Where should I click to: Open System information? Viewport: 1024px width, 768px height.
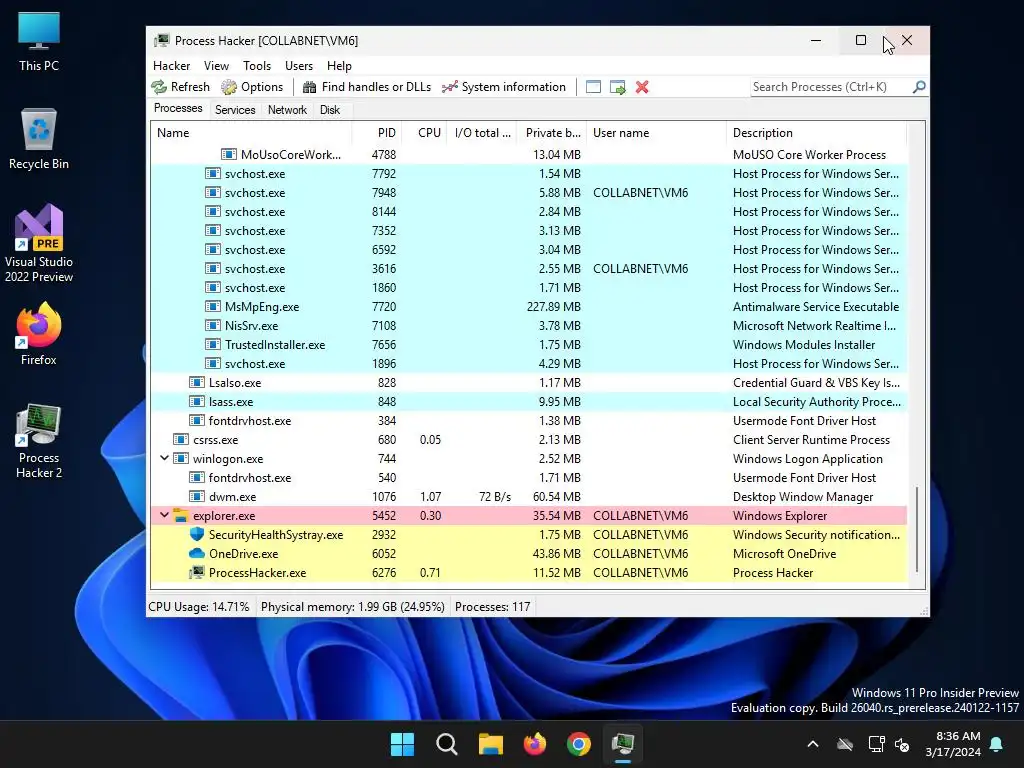(x=504, y=87)
